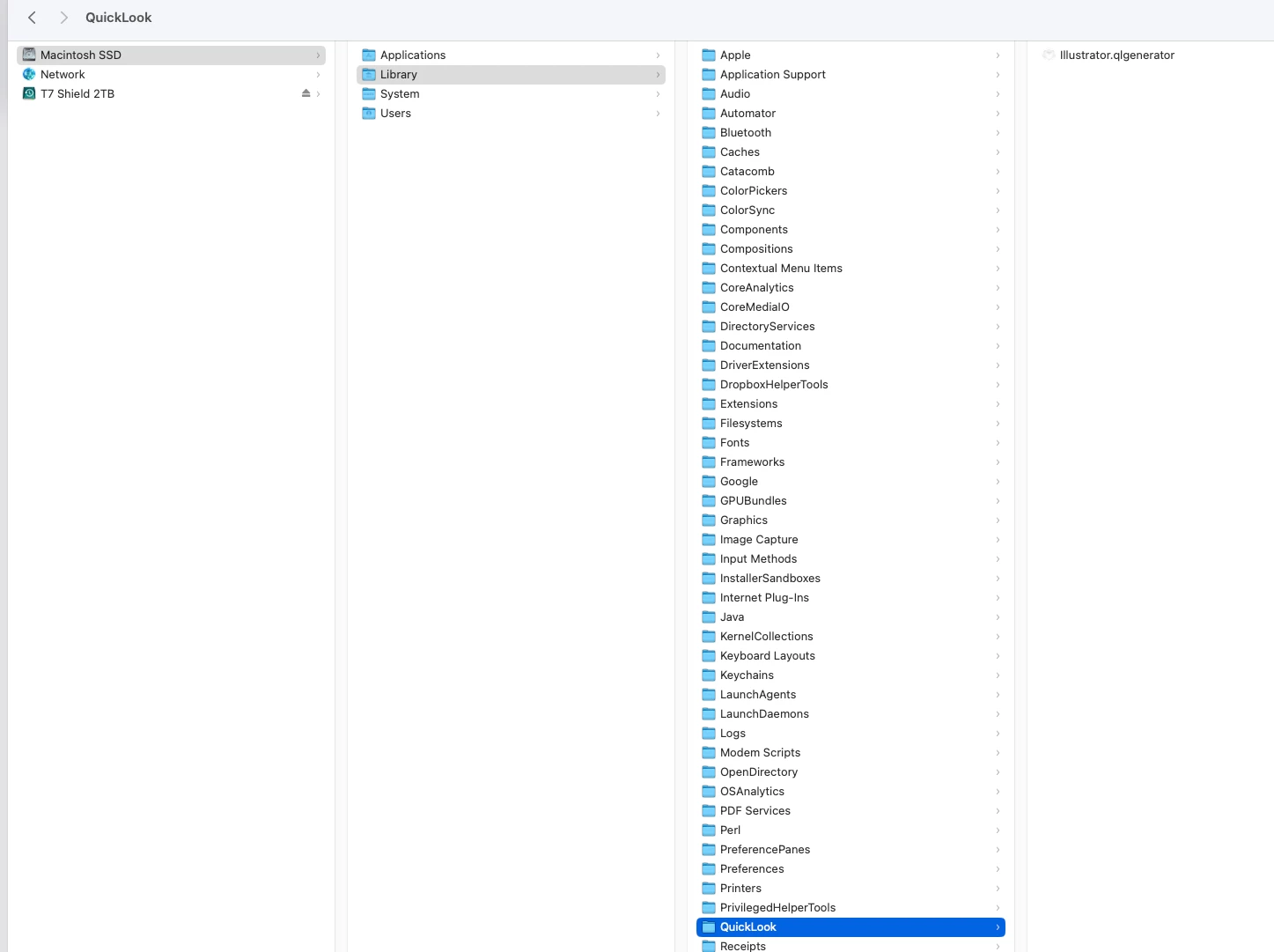Click the Java folder icon

(709, 616)
